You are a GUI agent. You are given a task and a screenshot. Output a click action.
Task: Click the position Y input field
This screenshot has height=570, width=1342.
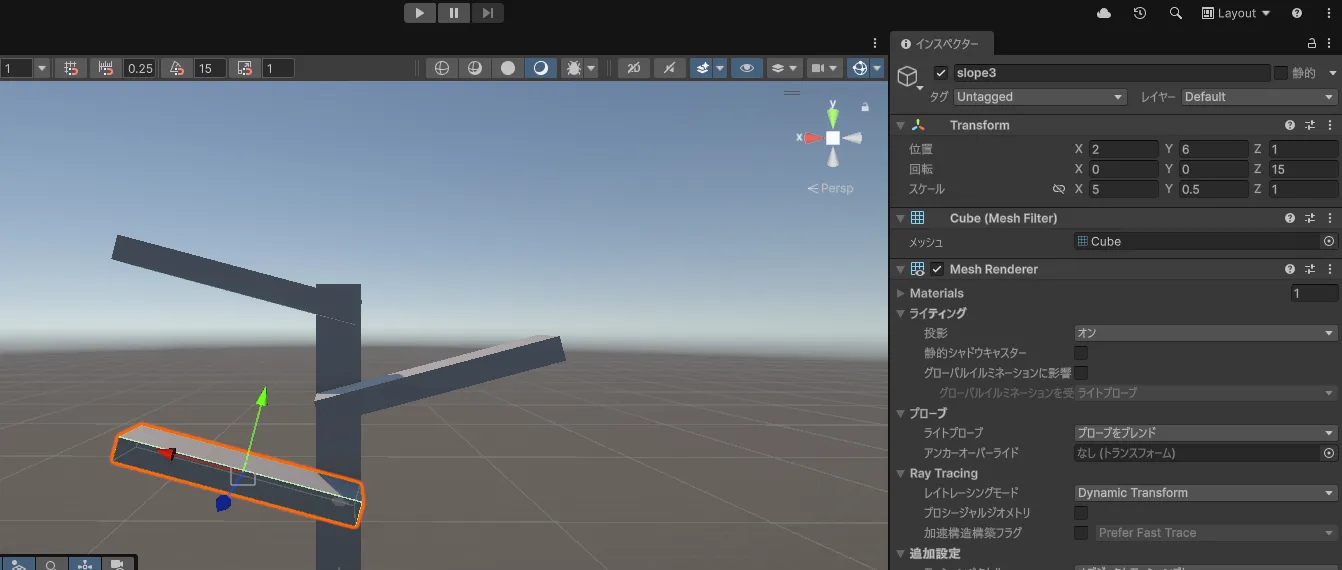(x=1214, y=149)
